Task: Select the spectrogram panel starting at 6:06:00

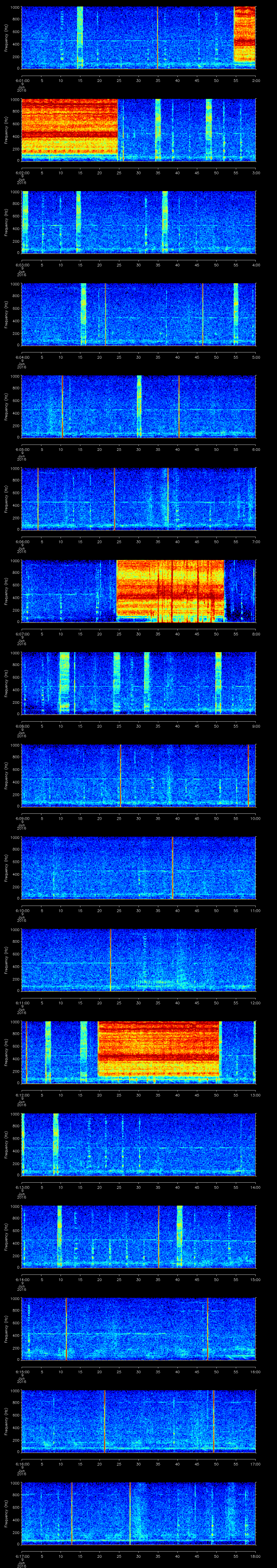Action: [x=138, y=499]
